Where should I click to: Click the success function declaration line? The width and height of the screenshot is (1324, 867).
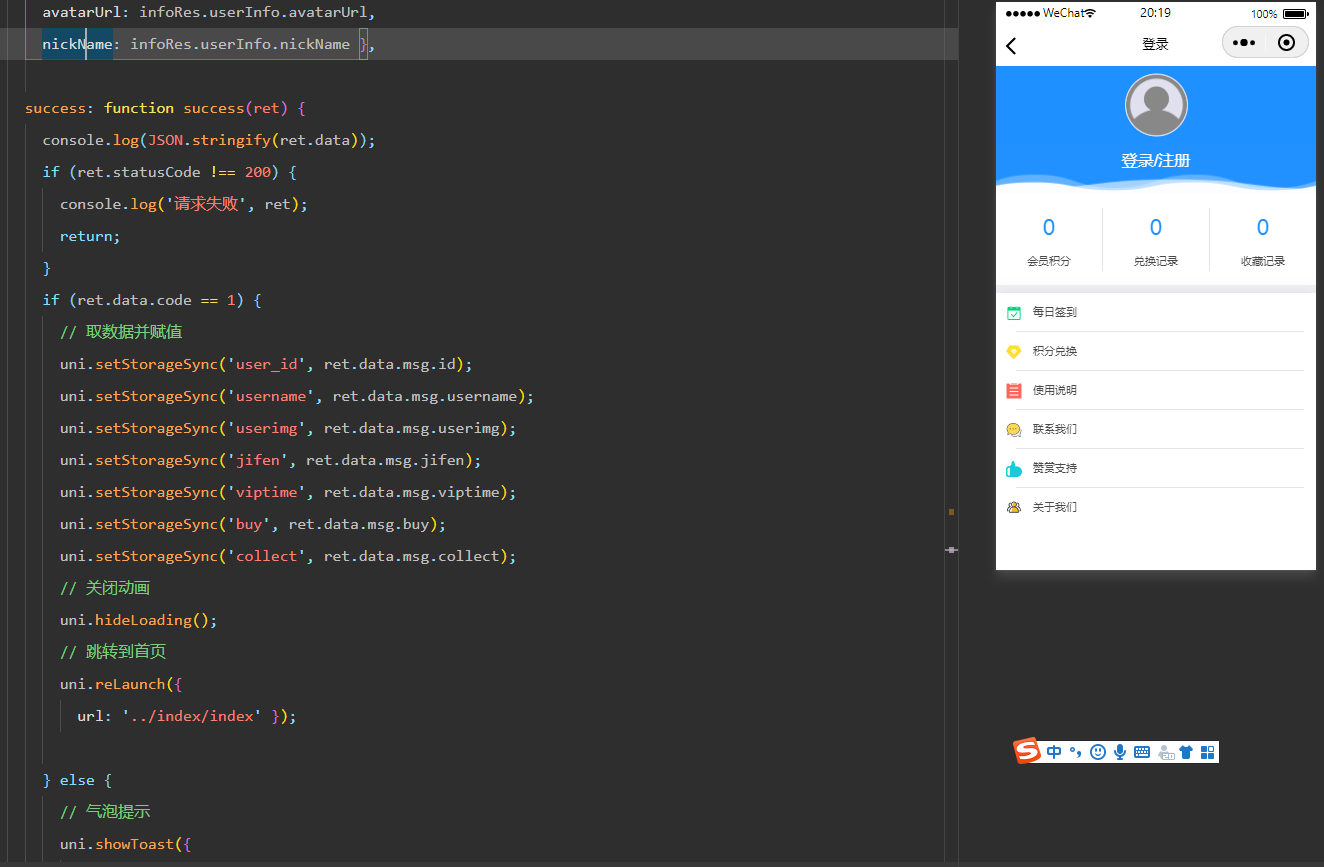pos(165,108)
